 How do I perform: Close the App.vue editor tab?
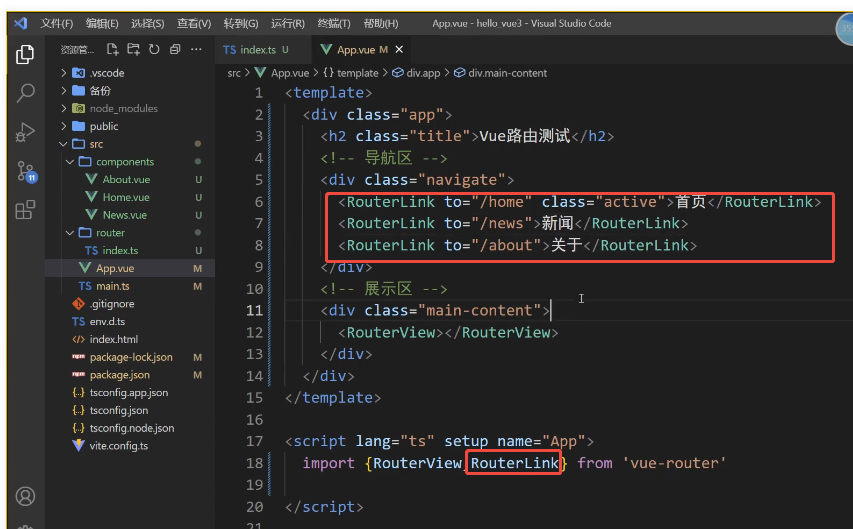click(x=399, y=50)
